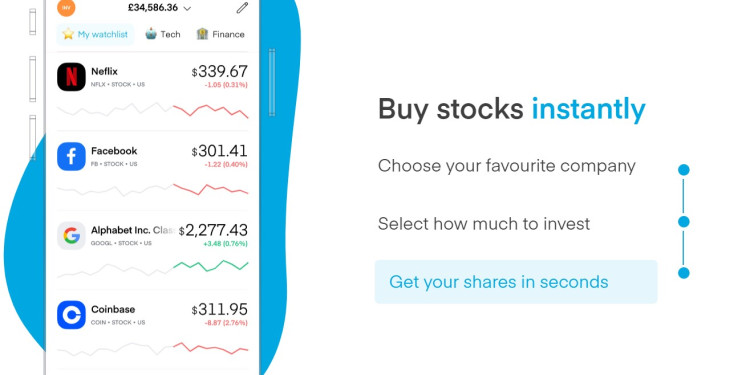Click the first timeline step dot

(x=684, y=170)
